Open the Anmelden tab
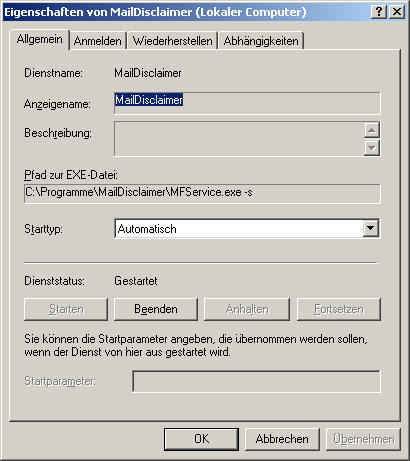This screenshot has width=410, height=461. pos(97,41)
